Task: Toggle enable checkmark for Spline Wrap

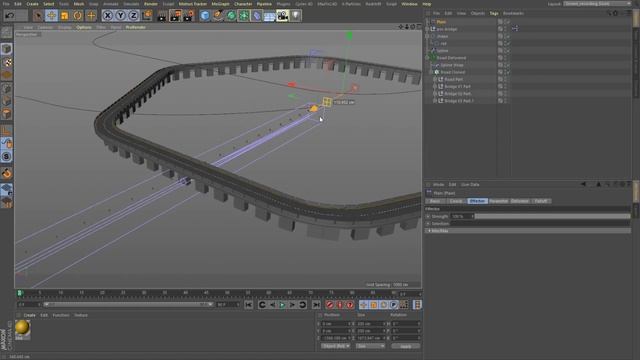Action: 509,65
